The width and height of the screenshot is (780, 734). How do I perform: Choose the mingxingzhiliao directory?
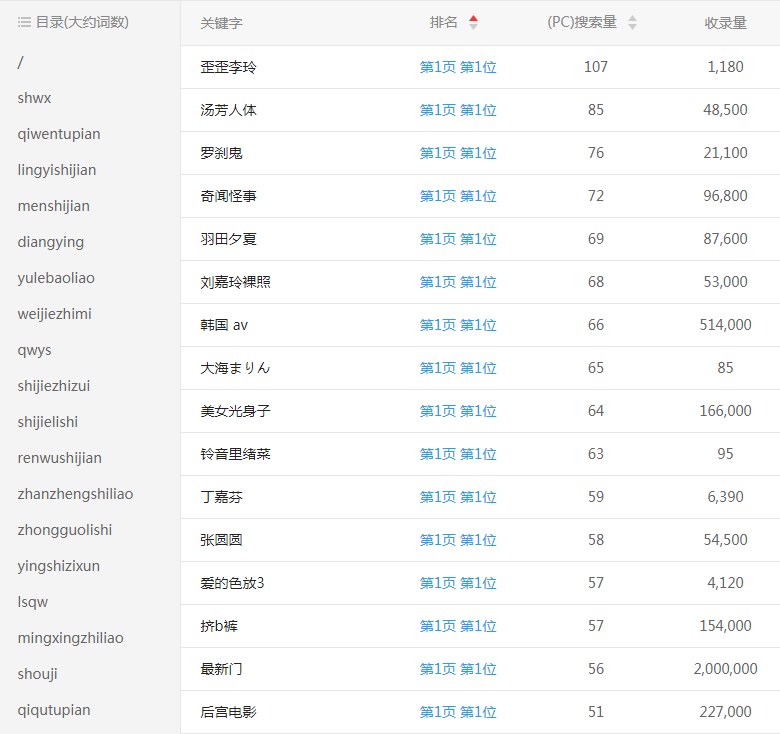point(71,638)
